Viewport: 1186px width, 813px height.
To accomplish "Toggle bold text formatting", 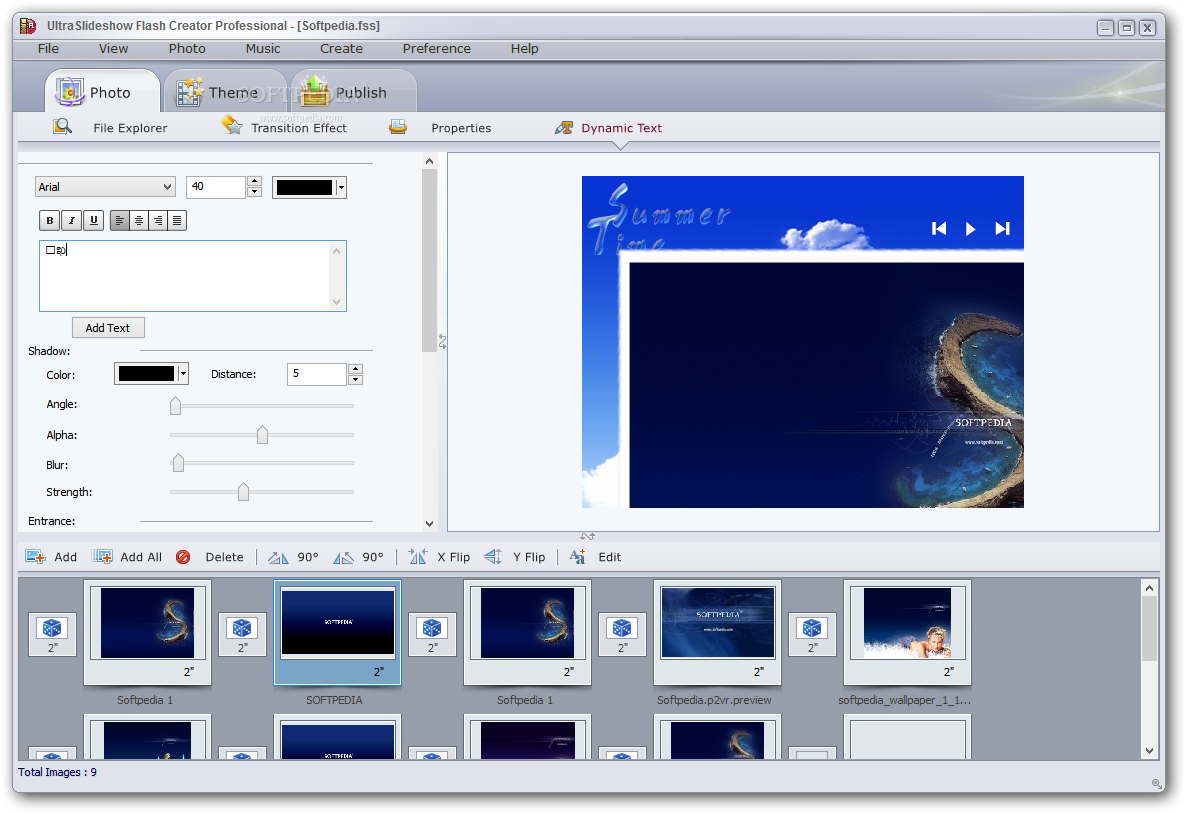I will coord(50,220).
